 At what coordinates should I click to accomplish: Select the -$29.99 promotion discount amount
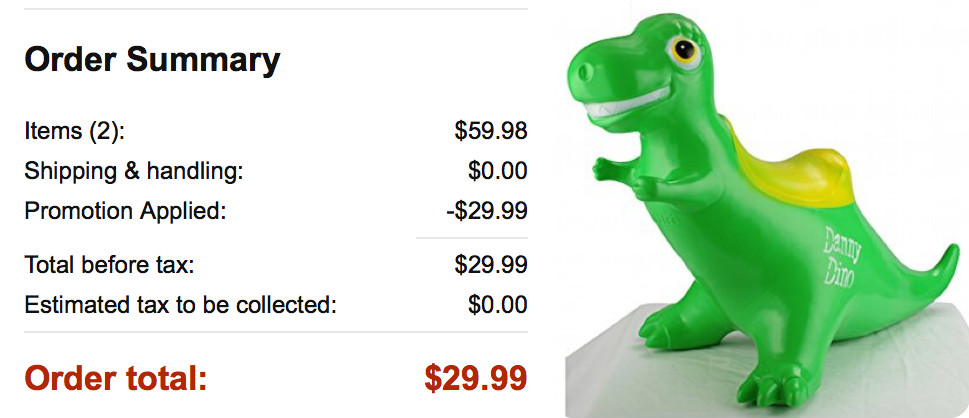486,211
